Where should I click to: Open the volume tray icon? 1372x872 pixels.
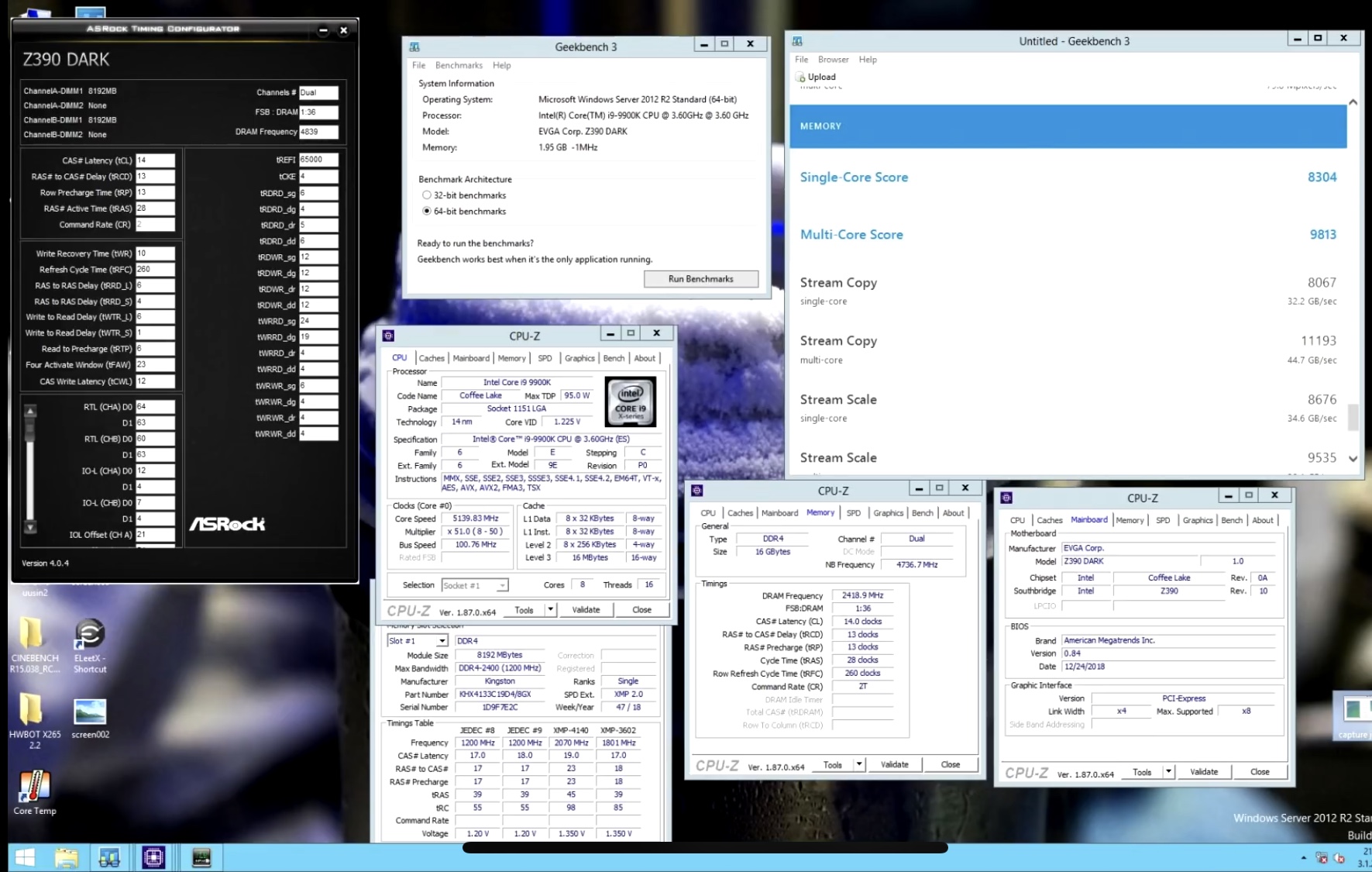coord(1339,857)
